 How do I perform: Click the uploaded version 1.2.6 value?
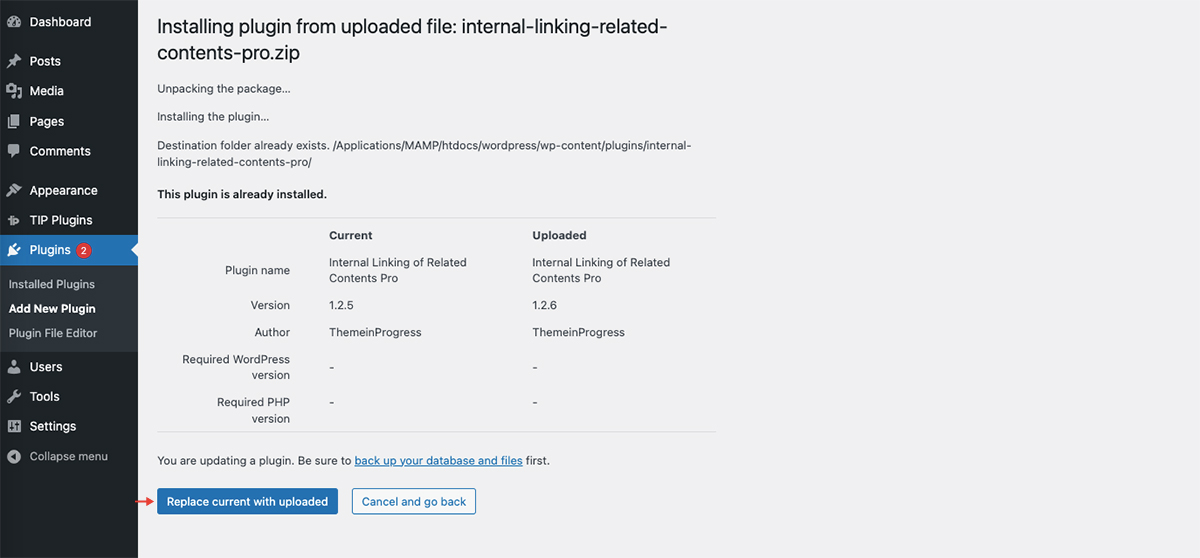click(x=546, y=305)
